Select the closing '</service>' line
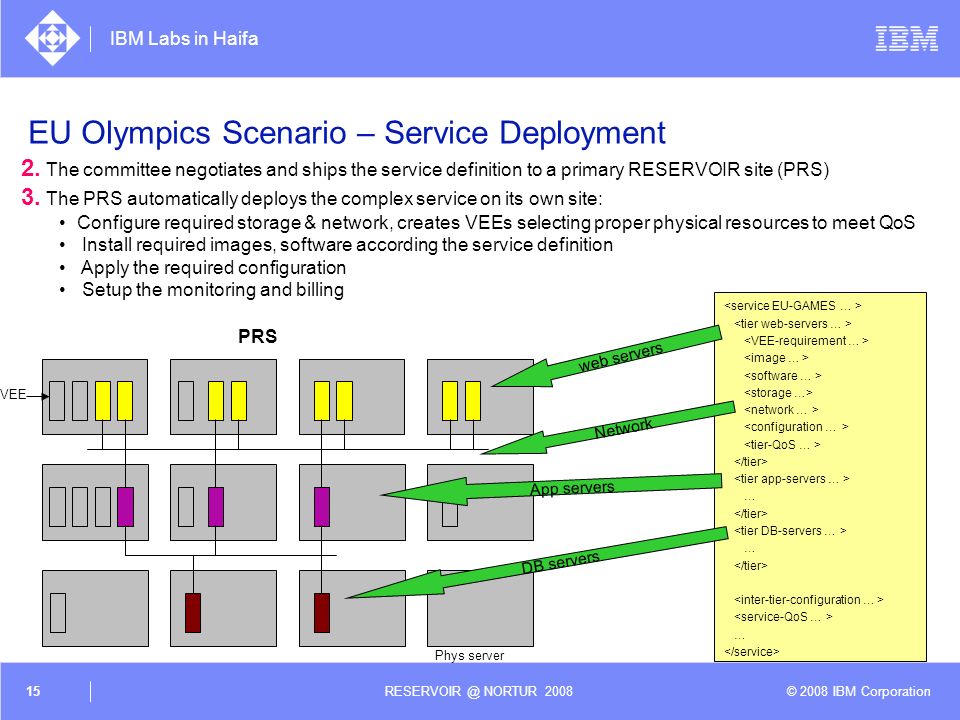 (752, 651)
